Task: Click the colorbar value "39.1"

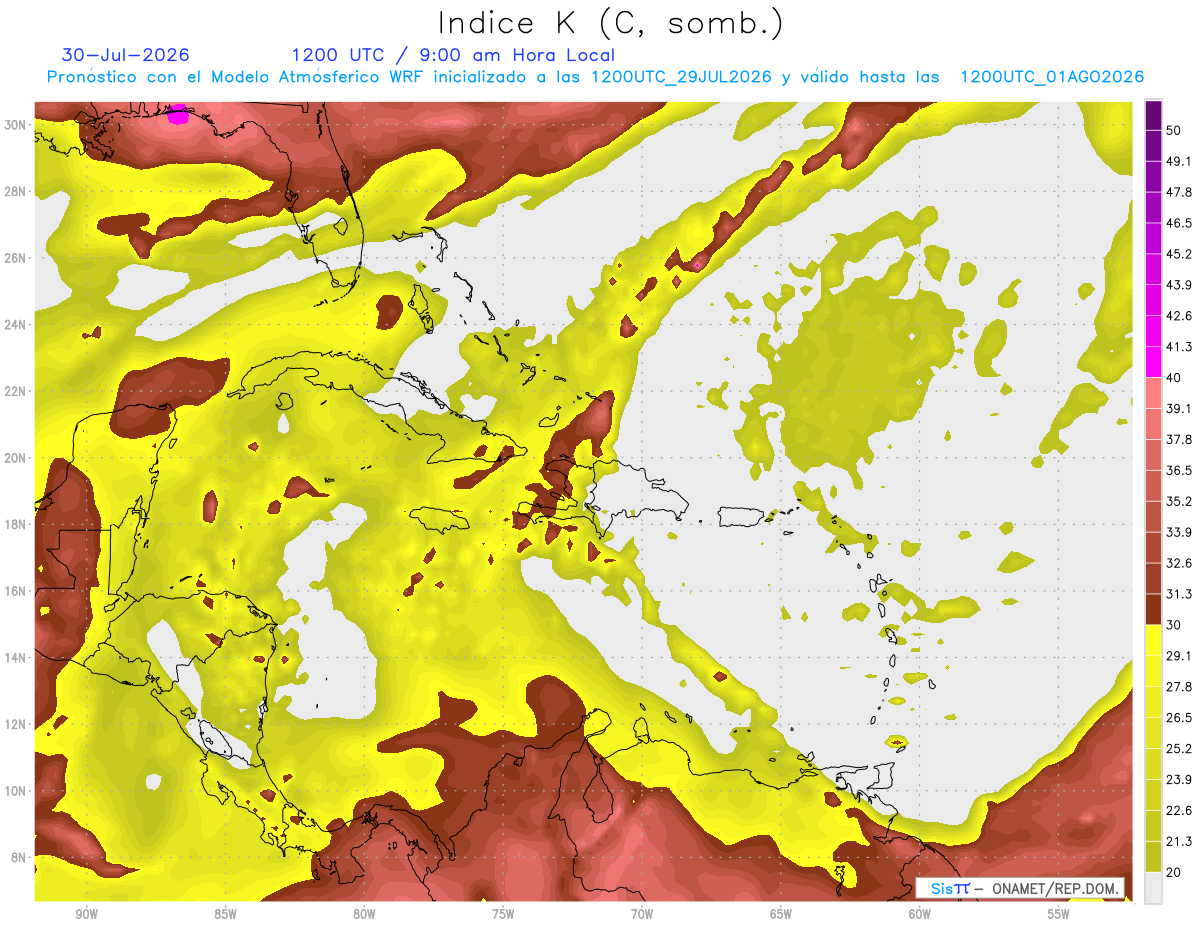Action: coord(1179,409)
